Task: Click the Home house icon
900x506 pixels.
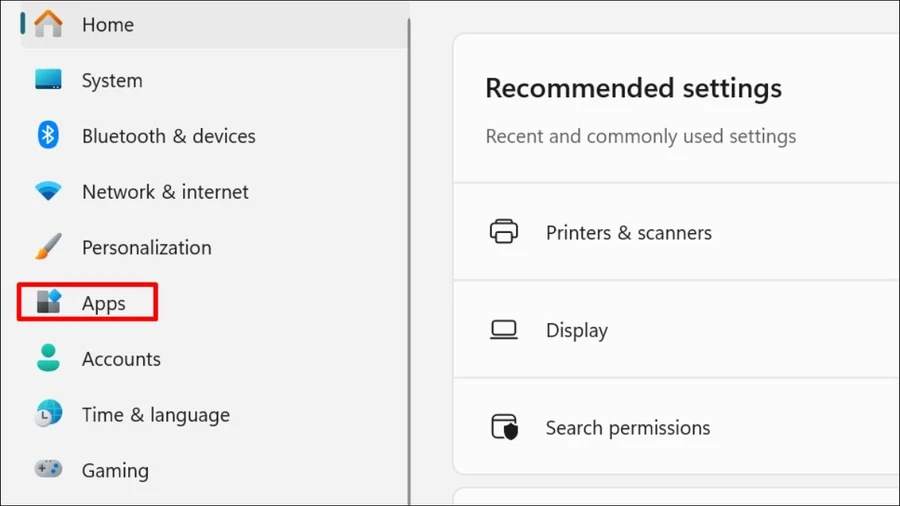Action: [48, 24]
